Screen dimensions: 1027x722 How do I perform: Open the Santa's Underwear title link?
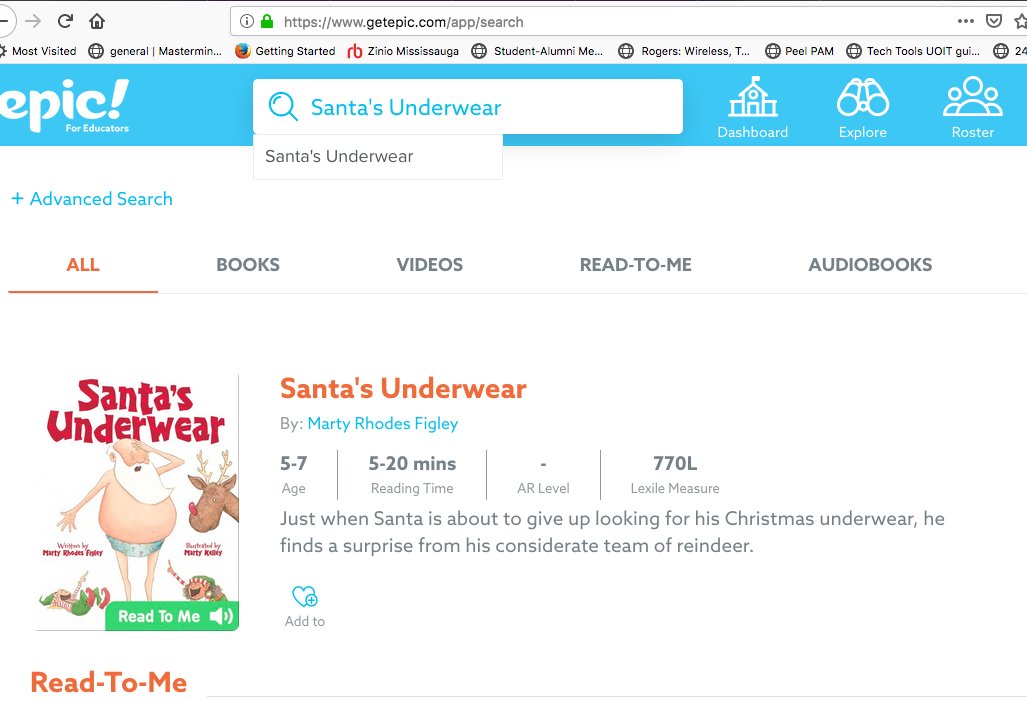tap(403, 389)
